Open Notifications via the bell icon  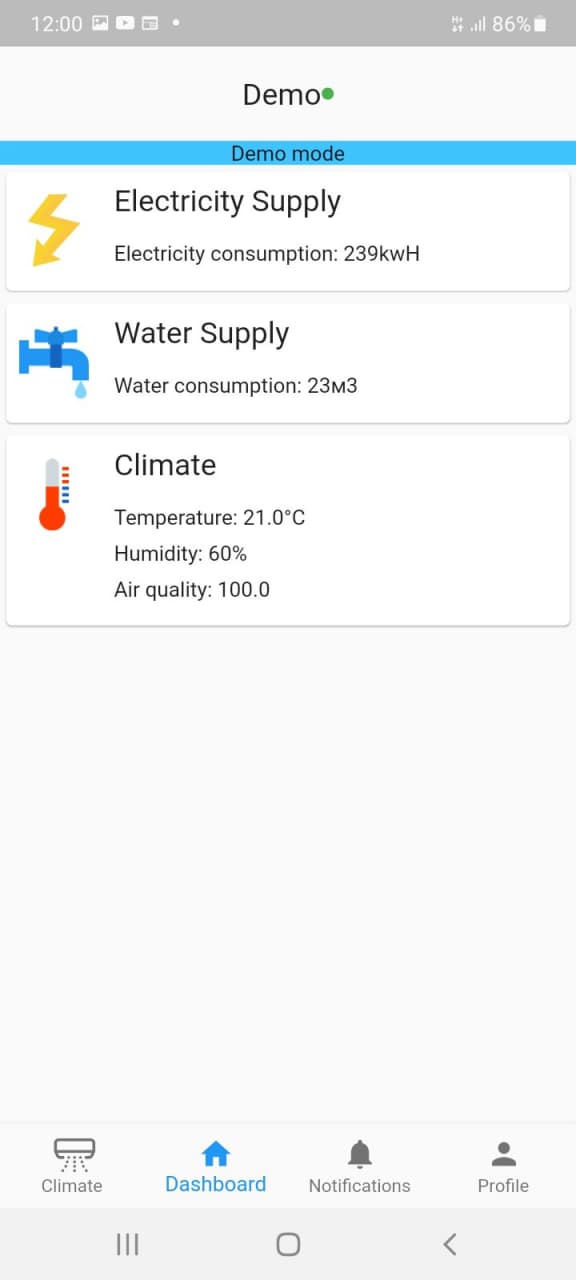pyautogui.click(x=360, y=1155)
